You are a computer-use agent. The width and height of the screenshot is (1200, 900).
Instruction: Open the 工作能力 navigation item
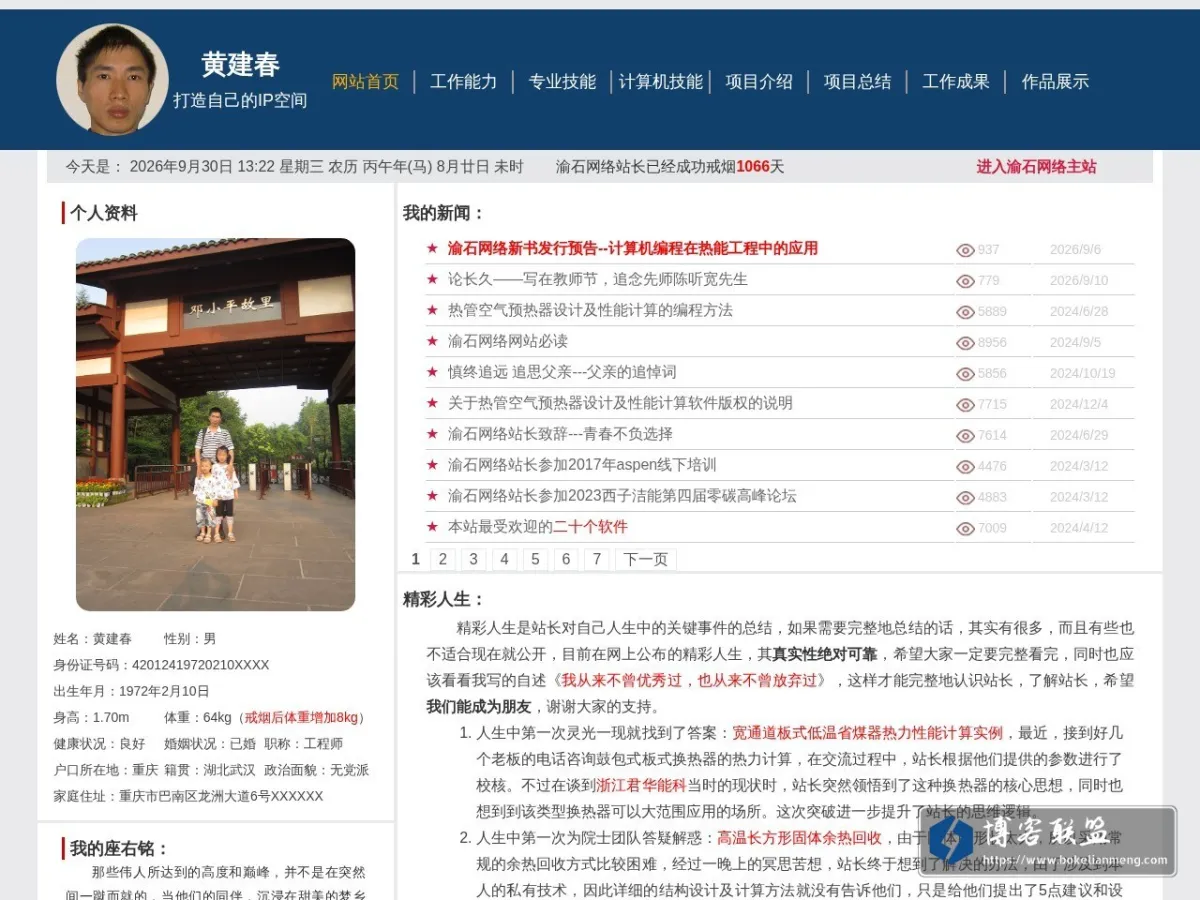464,82
